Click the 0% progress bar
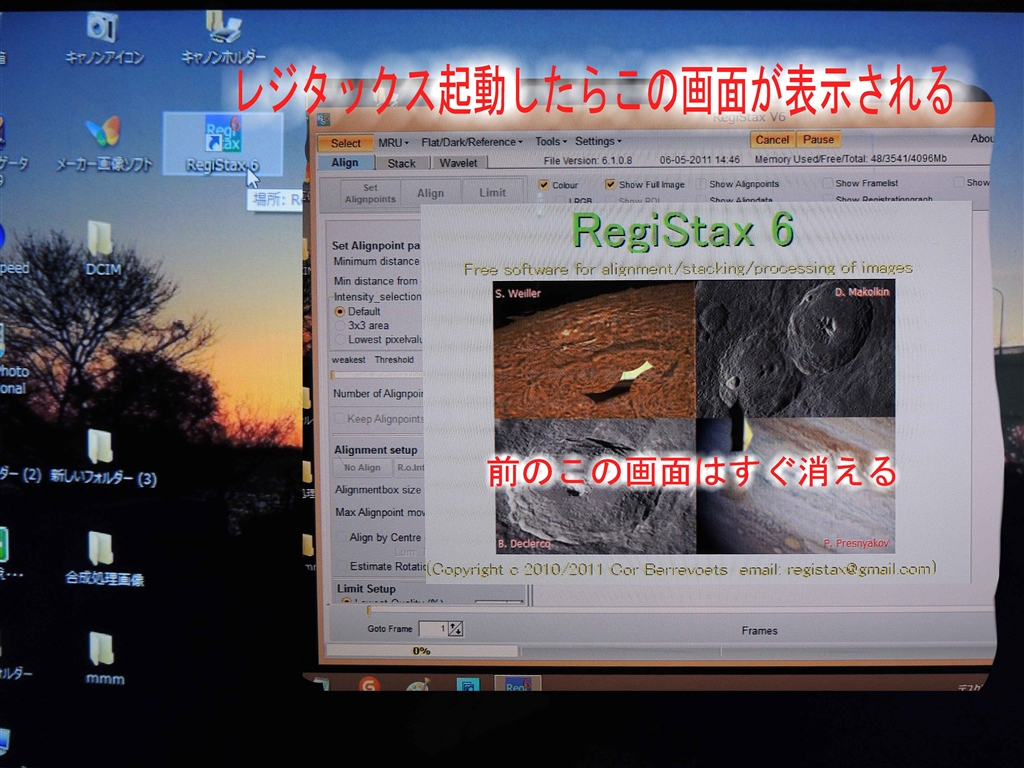Image resolution: width=1024 pixels, height=768 pixels. click(x=422, y=651)
